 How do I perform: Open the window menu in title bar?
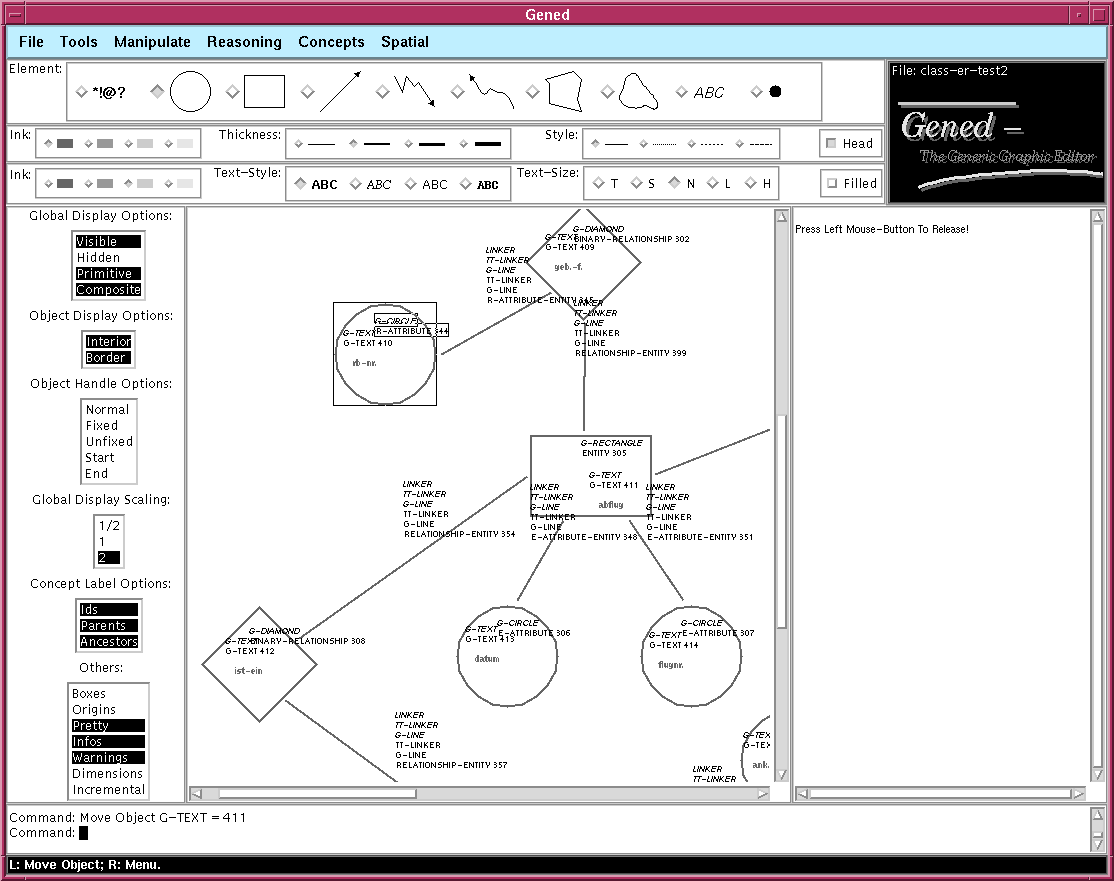click(x=14, y=14)
